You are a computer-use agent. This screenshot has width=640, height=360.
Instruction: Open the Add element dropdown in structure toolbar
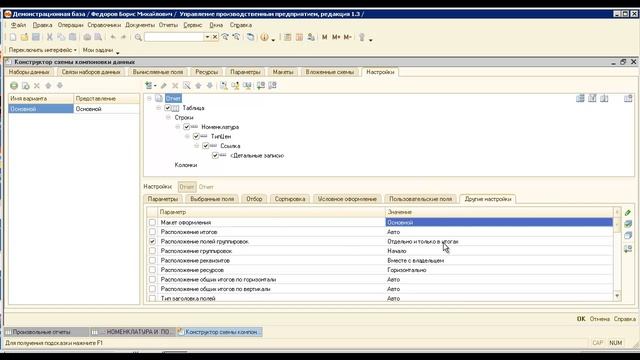(151, 85)
